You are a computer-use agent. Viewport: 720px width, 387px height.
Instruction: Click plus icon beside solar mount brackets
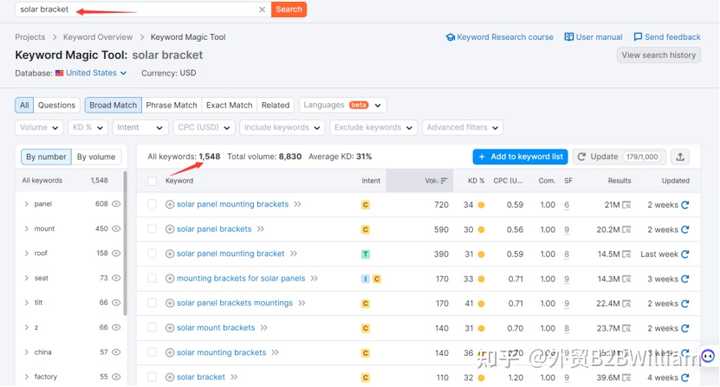point(169,328)
